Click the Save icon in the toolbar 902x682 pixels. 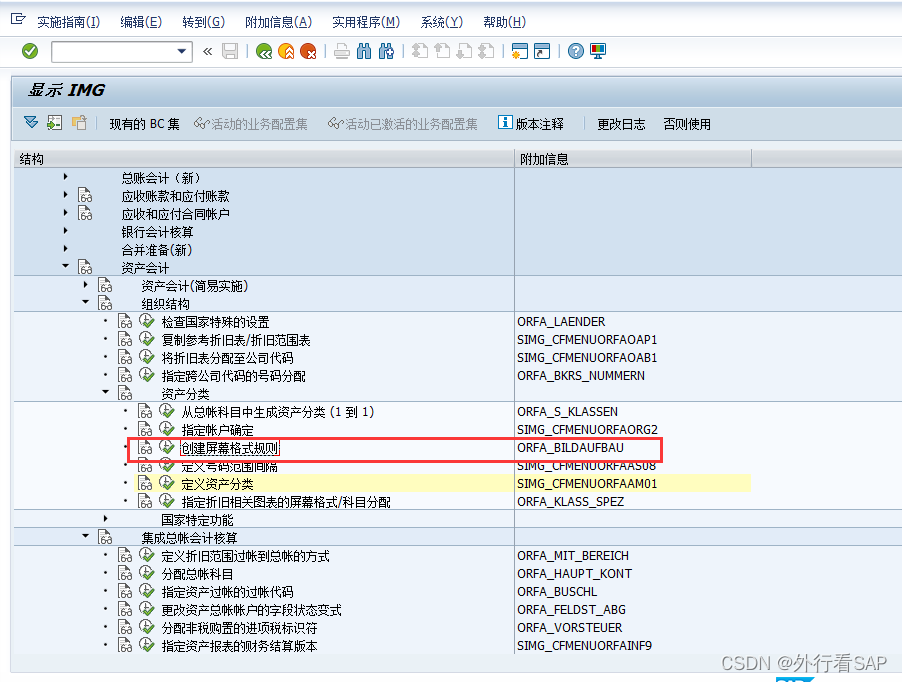(x=230, y=51)
